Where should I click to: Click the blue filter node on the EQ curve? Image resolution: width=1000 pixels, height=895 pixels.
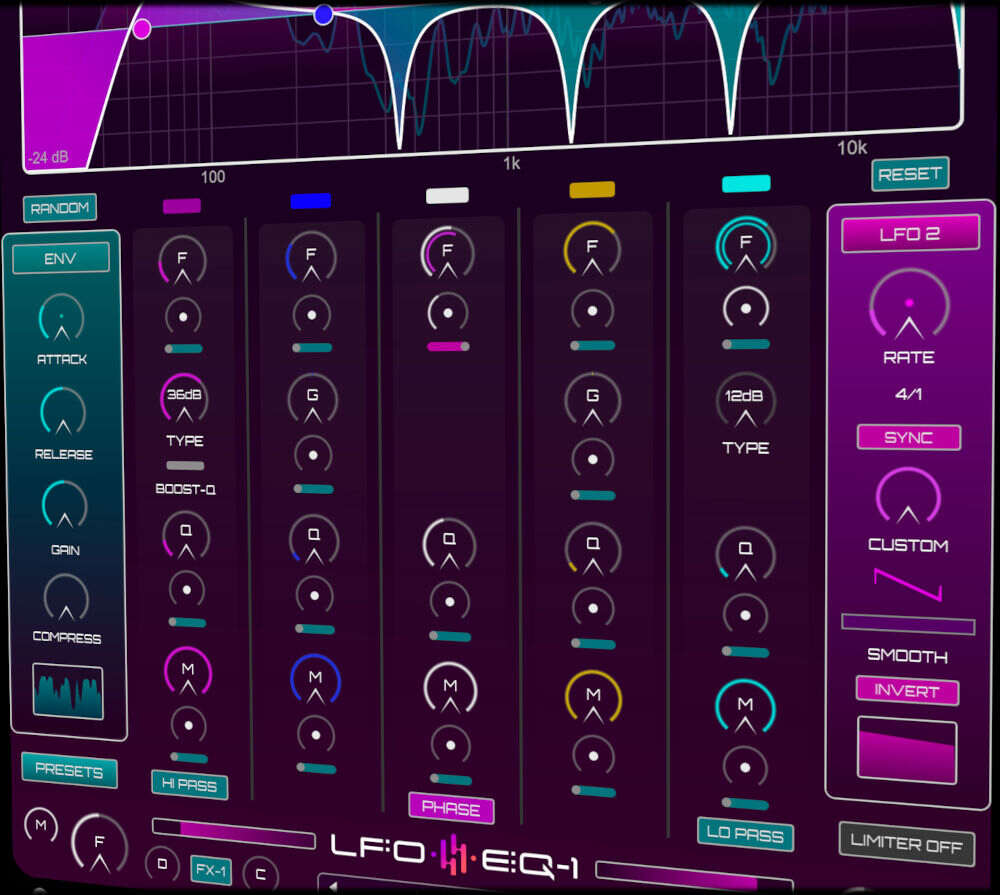[322, 13]
